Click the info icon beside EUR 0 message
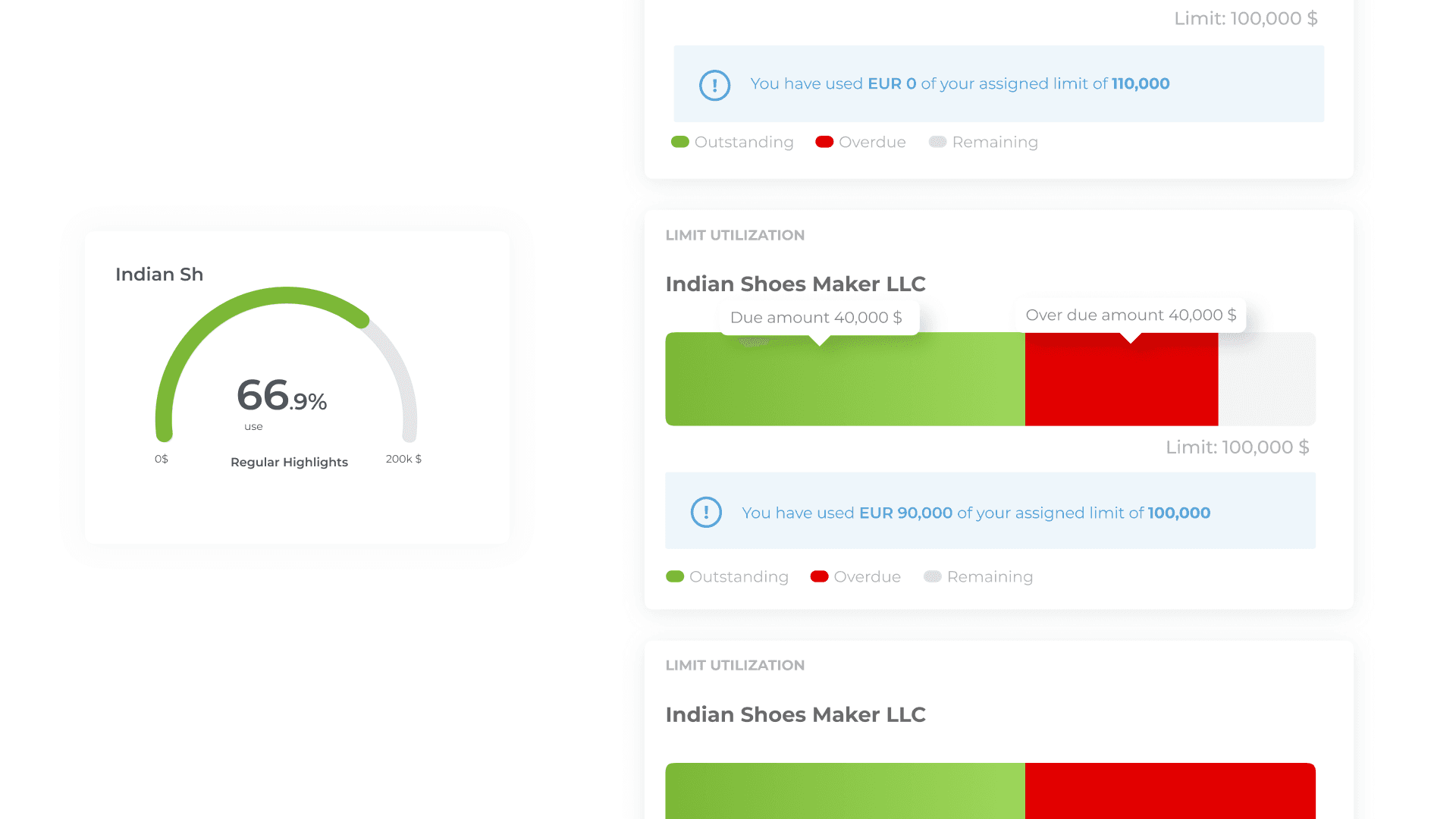The image size is (1456, 819). (714, 85)
